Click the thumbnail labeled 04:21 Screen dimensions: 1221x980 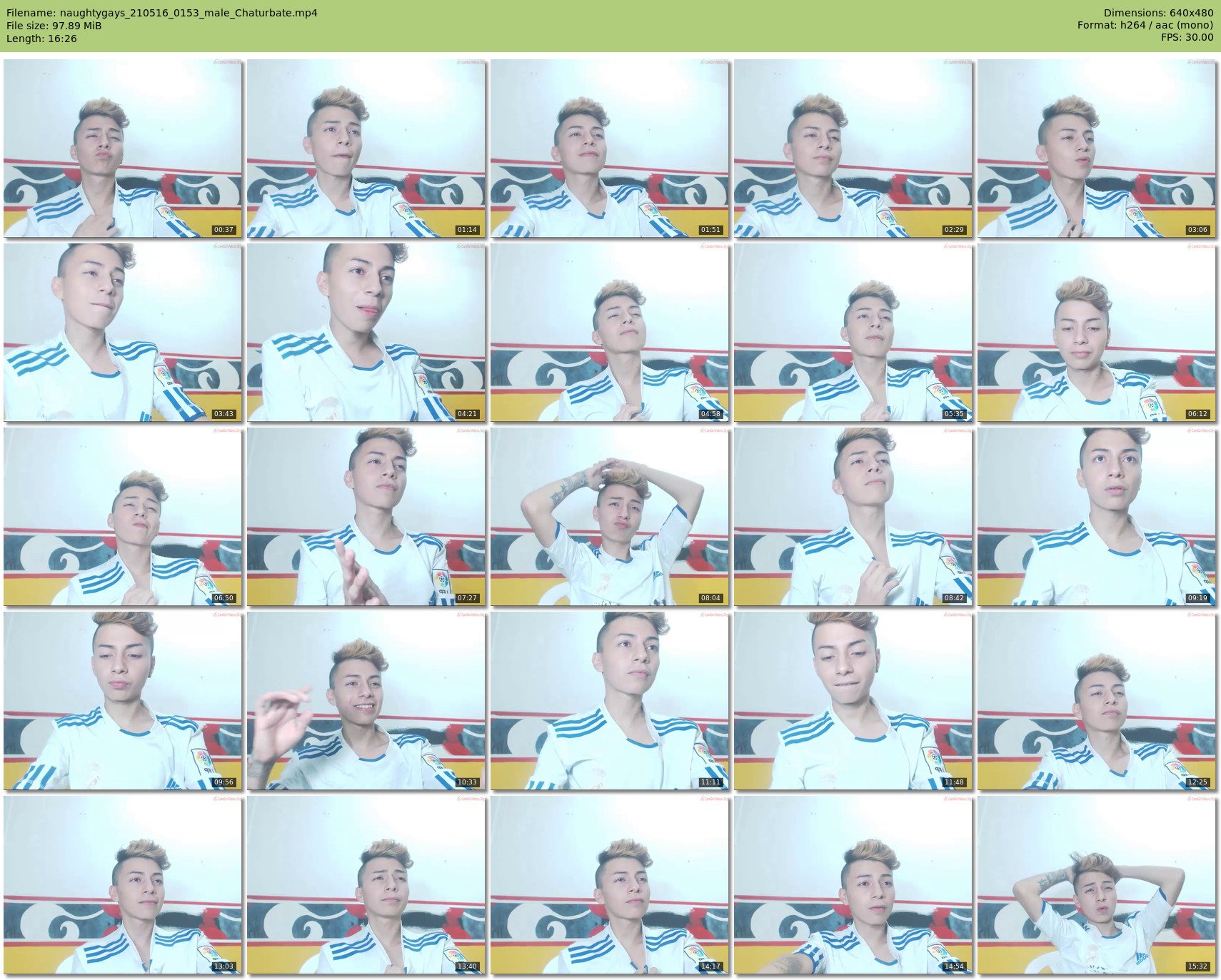click(x=366, y=333)
